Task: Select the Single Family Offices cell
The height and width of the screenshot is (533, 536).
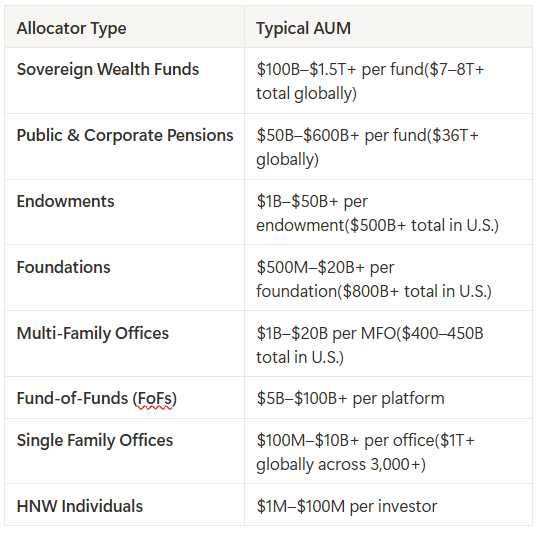Action: pos(124,451)
